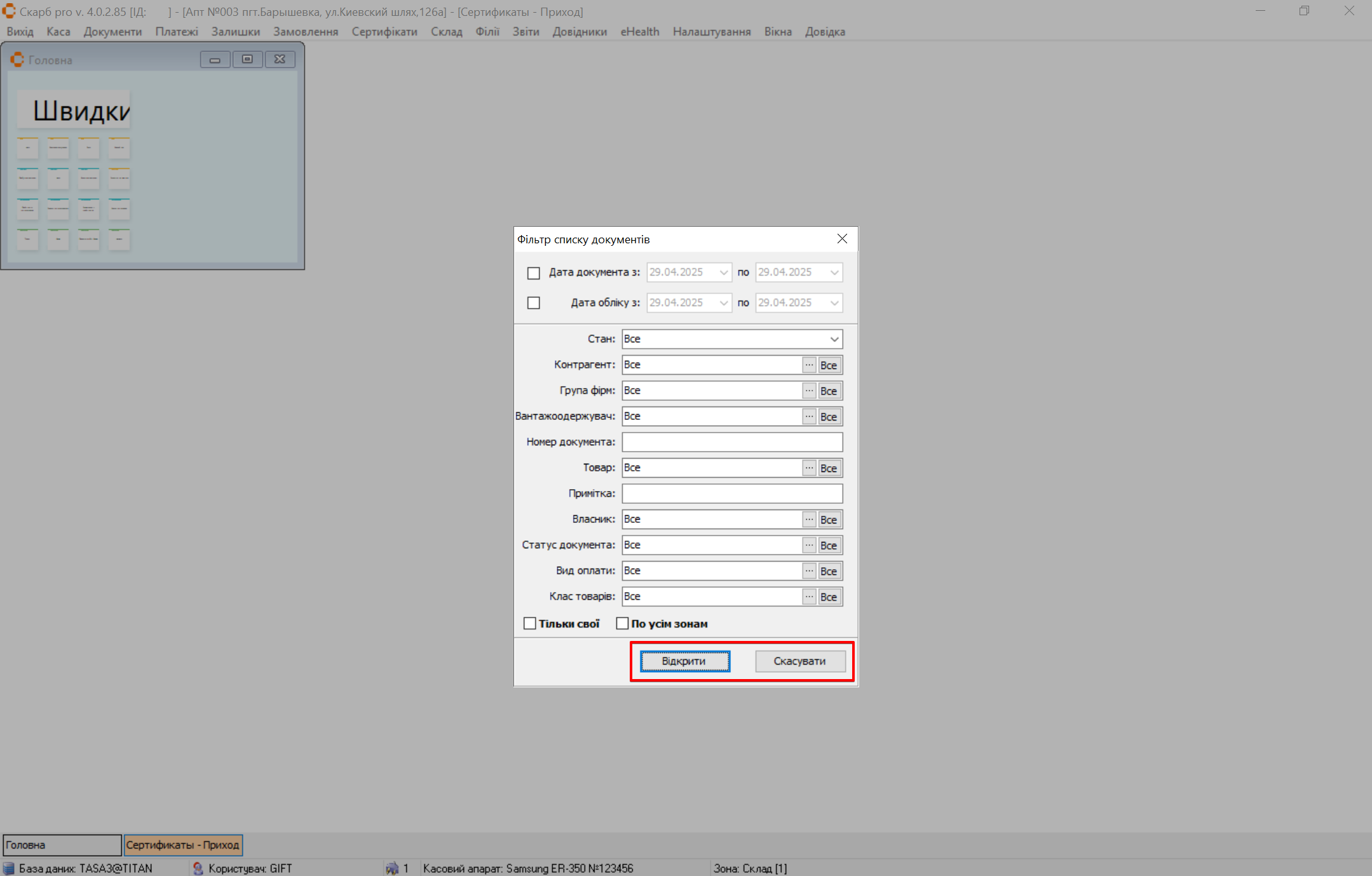
Task: Open Вид оплати selection via ellipsis
Action: 808,571
